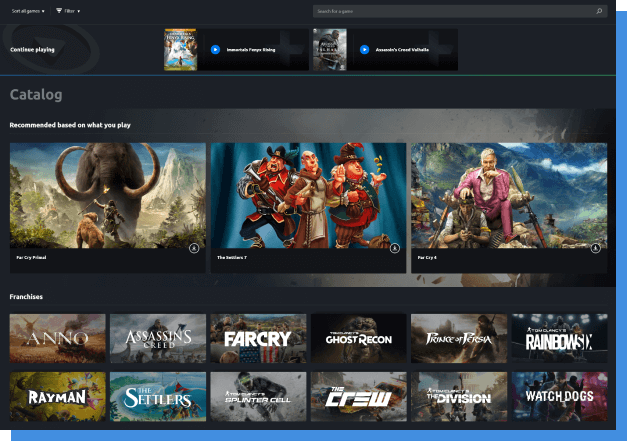Download Far Cry 4 using its download icon

click(595, 248)
